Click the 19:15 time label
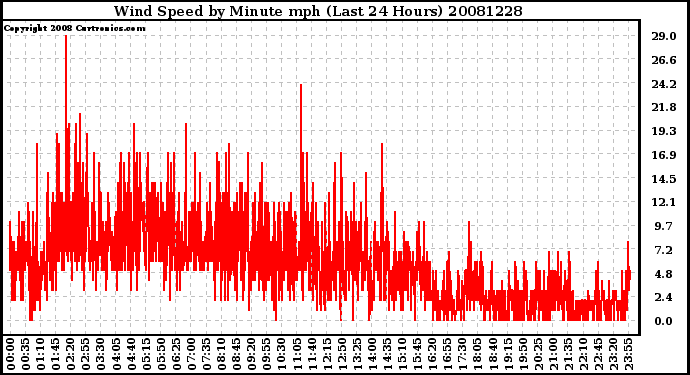Viewport: 690px width, 375px height. (508, 354)
